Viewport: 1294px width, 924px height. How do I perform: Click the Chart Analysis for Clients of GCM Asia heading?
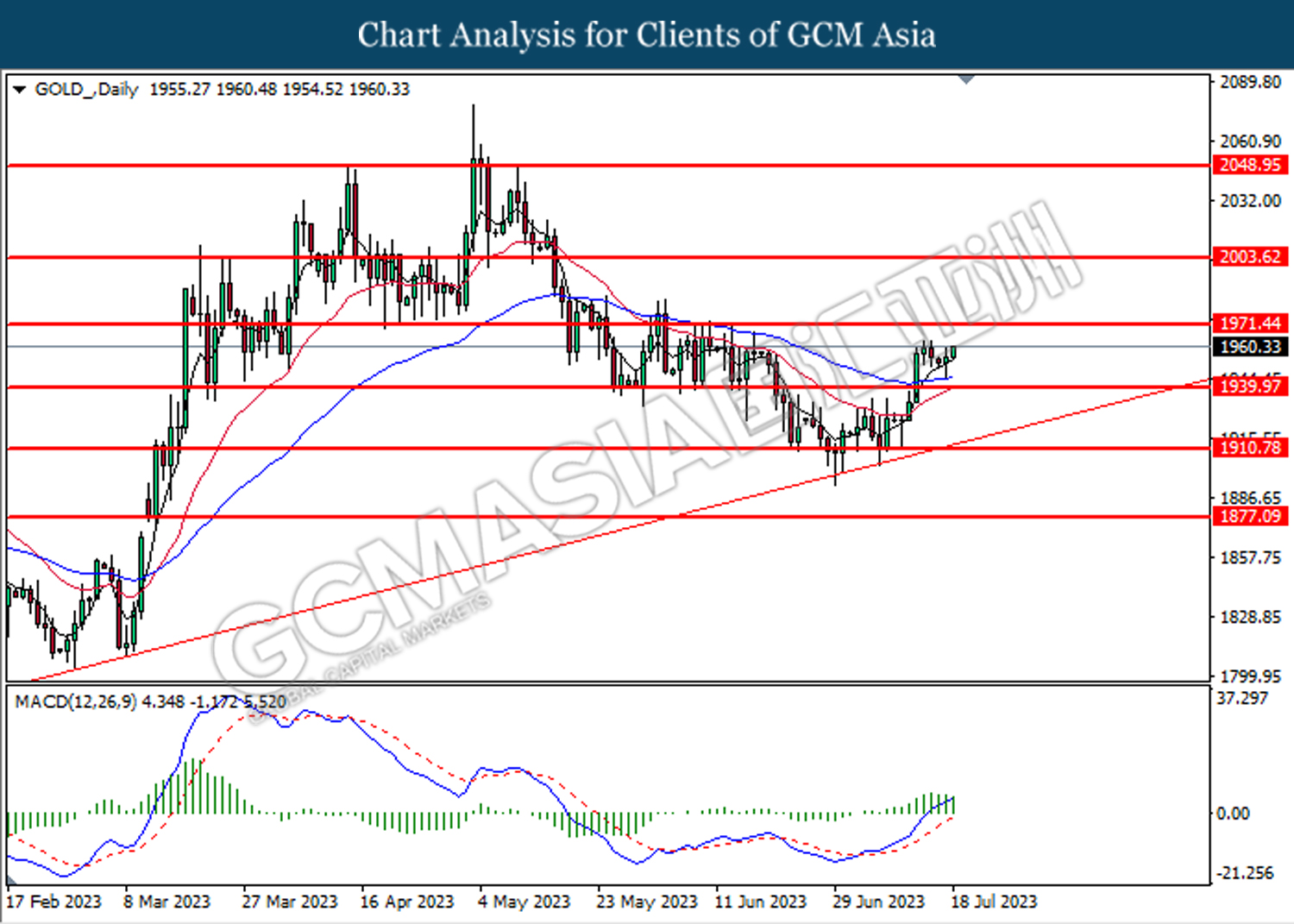647,35
